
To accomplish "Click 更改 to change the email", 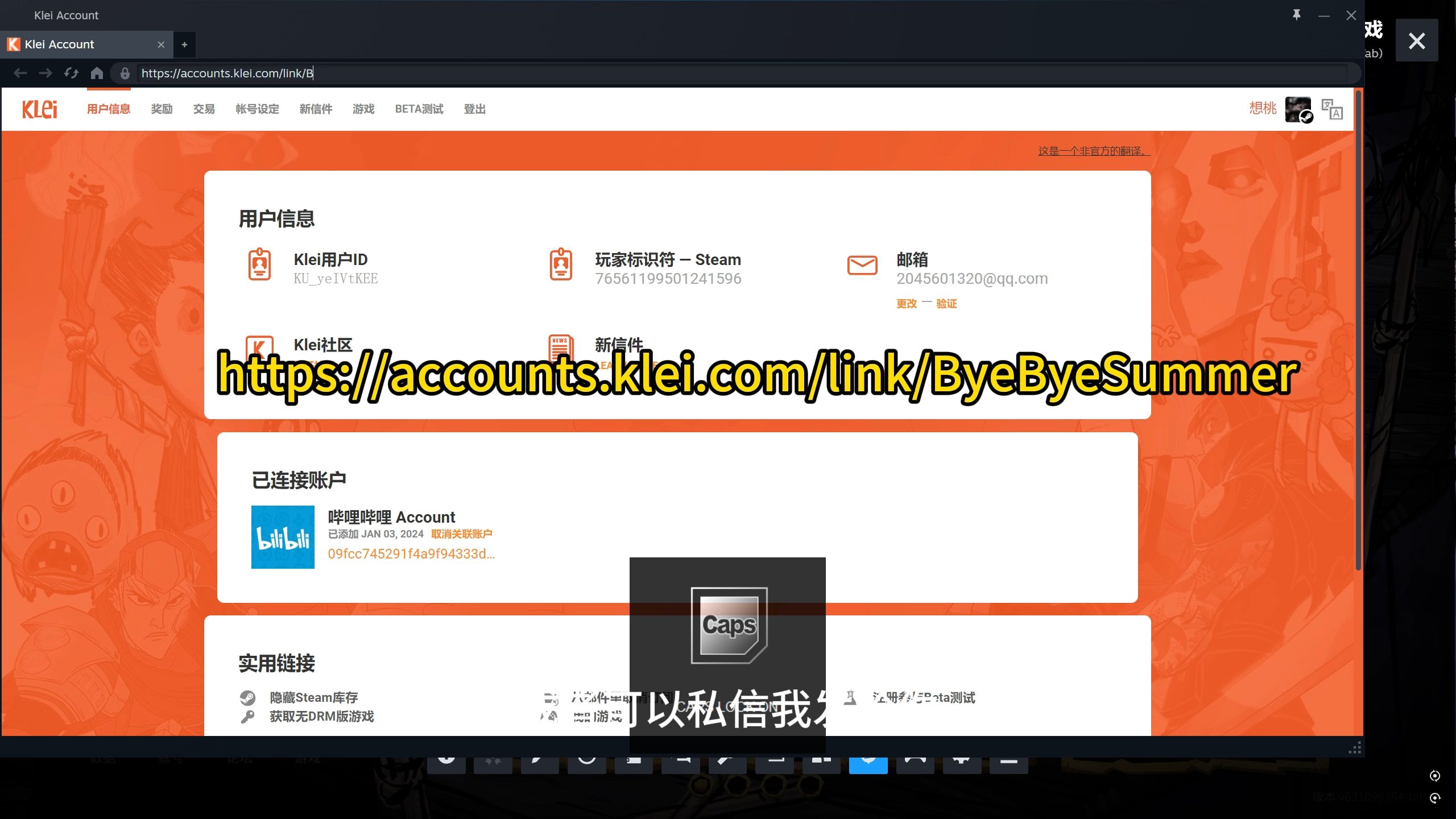I will 907,304.
